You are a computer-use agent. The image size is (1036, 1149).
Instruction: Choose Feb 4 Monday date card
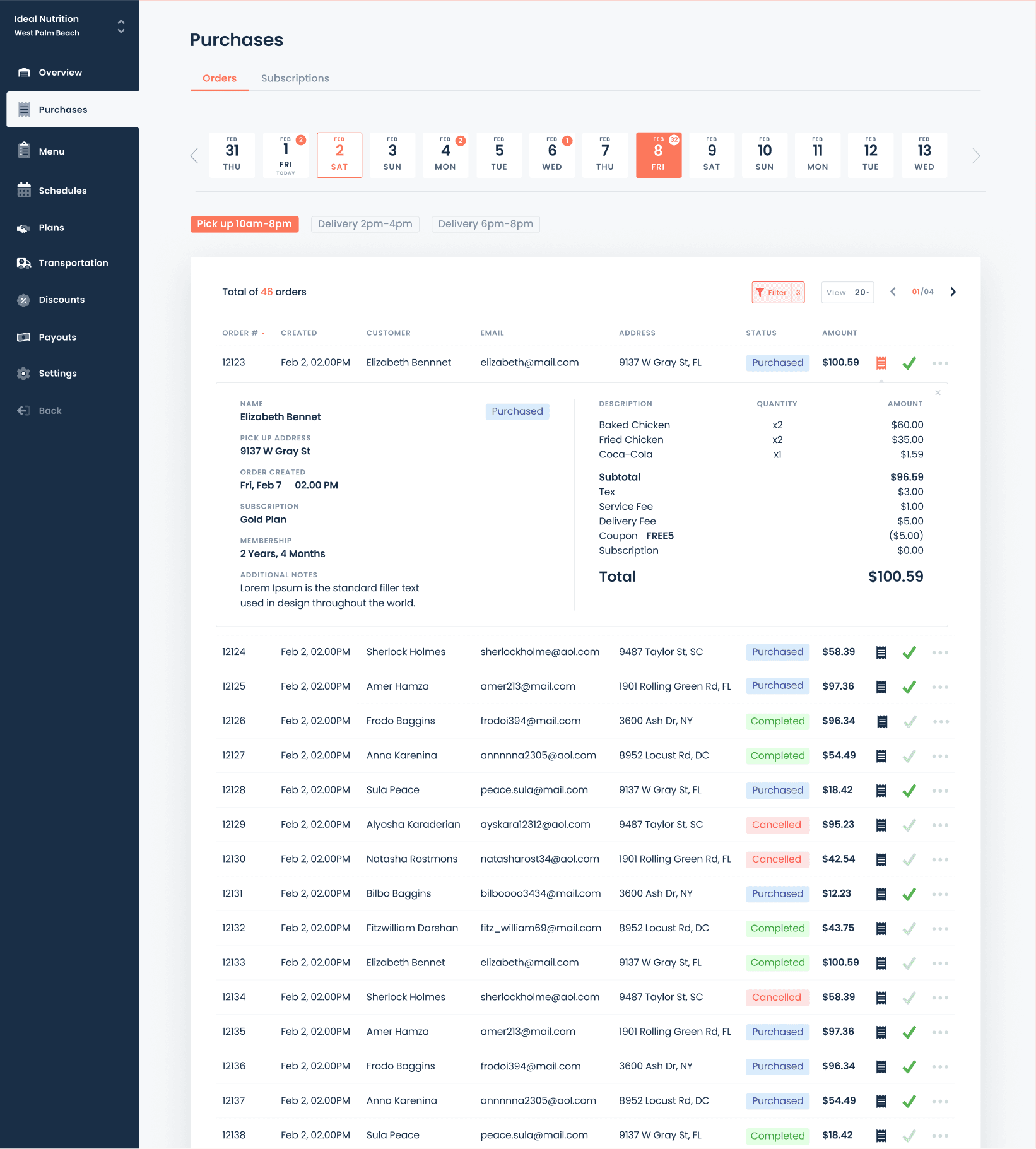(445, 155)
